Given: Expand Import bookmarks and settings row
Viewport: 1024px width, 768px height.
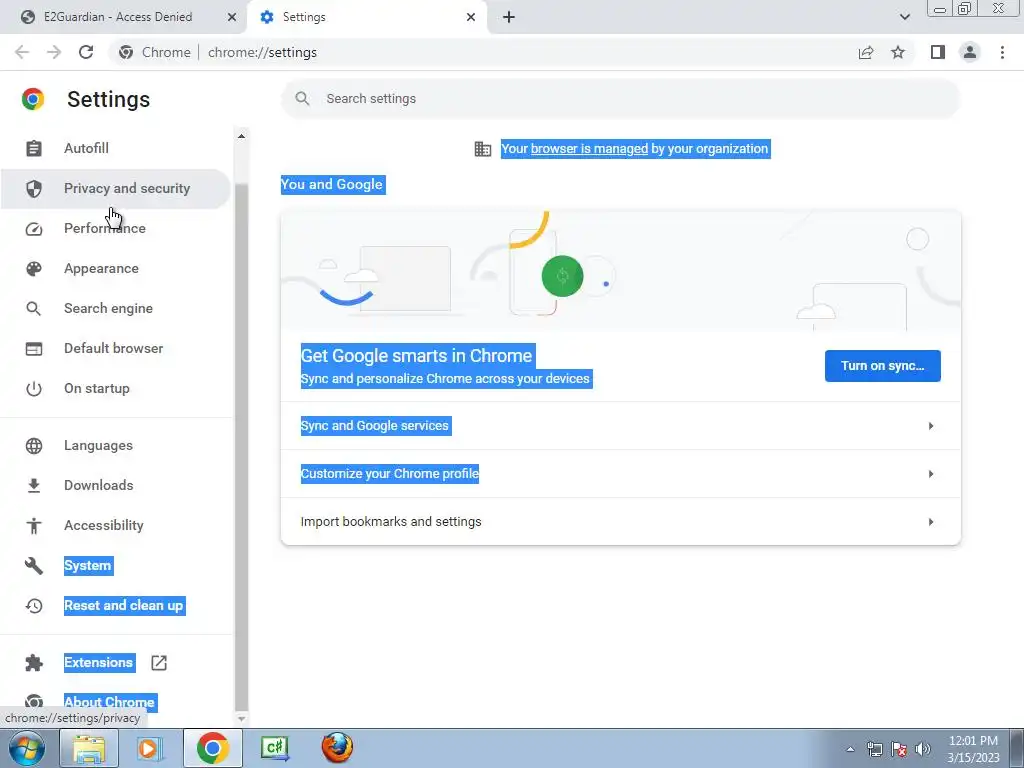Looking at the screenshot, I should click(x=620, y=522).
